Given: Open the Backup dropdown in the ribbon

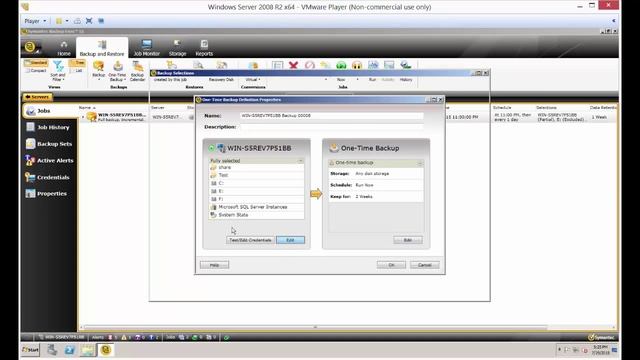Looking at the screenshot, I should (x=98, y=70).
